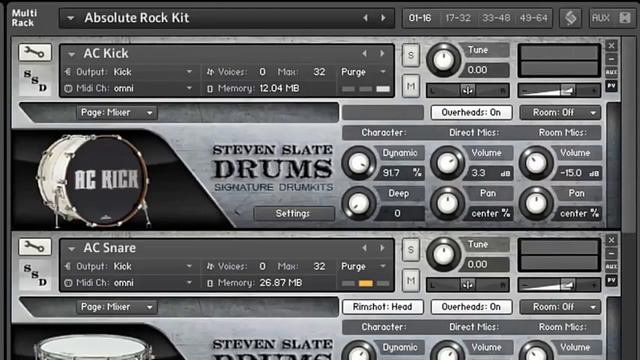Viewport: 640px width, 360px height.
Task: Click the Kontakt logo icon beside 49-64
Action: click(570, 18)
